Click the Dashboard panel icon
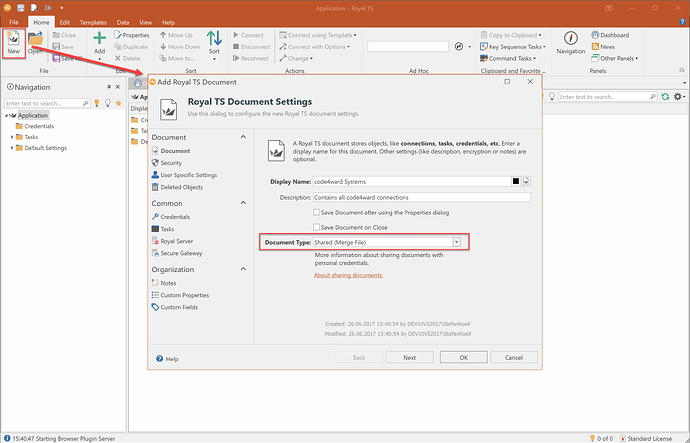The width and height of the screenshot is (690, 443). [x=606, y=34]
